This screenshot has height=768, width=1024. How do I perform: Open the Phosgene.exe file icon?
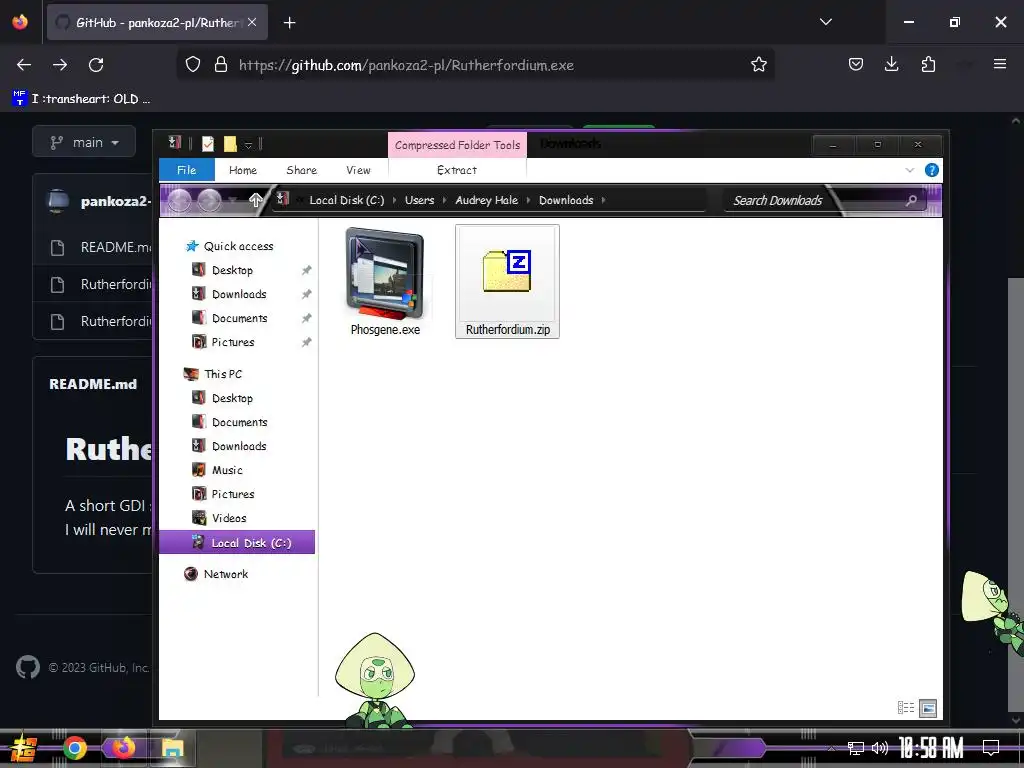click(385, 273)
